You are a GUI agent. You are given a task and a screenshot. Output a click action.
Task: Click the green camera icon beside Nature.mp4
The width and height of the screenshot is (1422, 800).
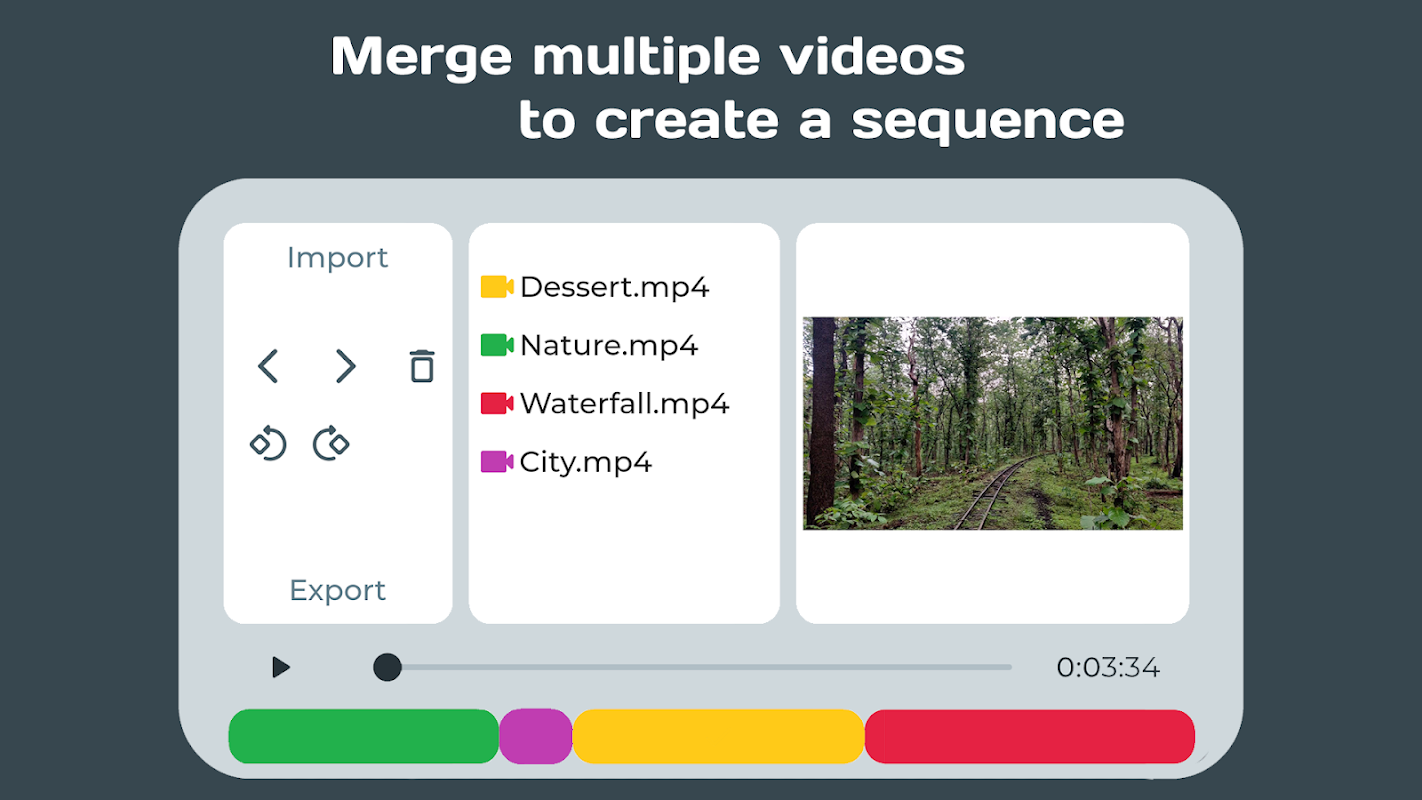pyautogui.click(x=497, y=345)
